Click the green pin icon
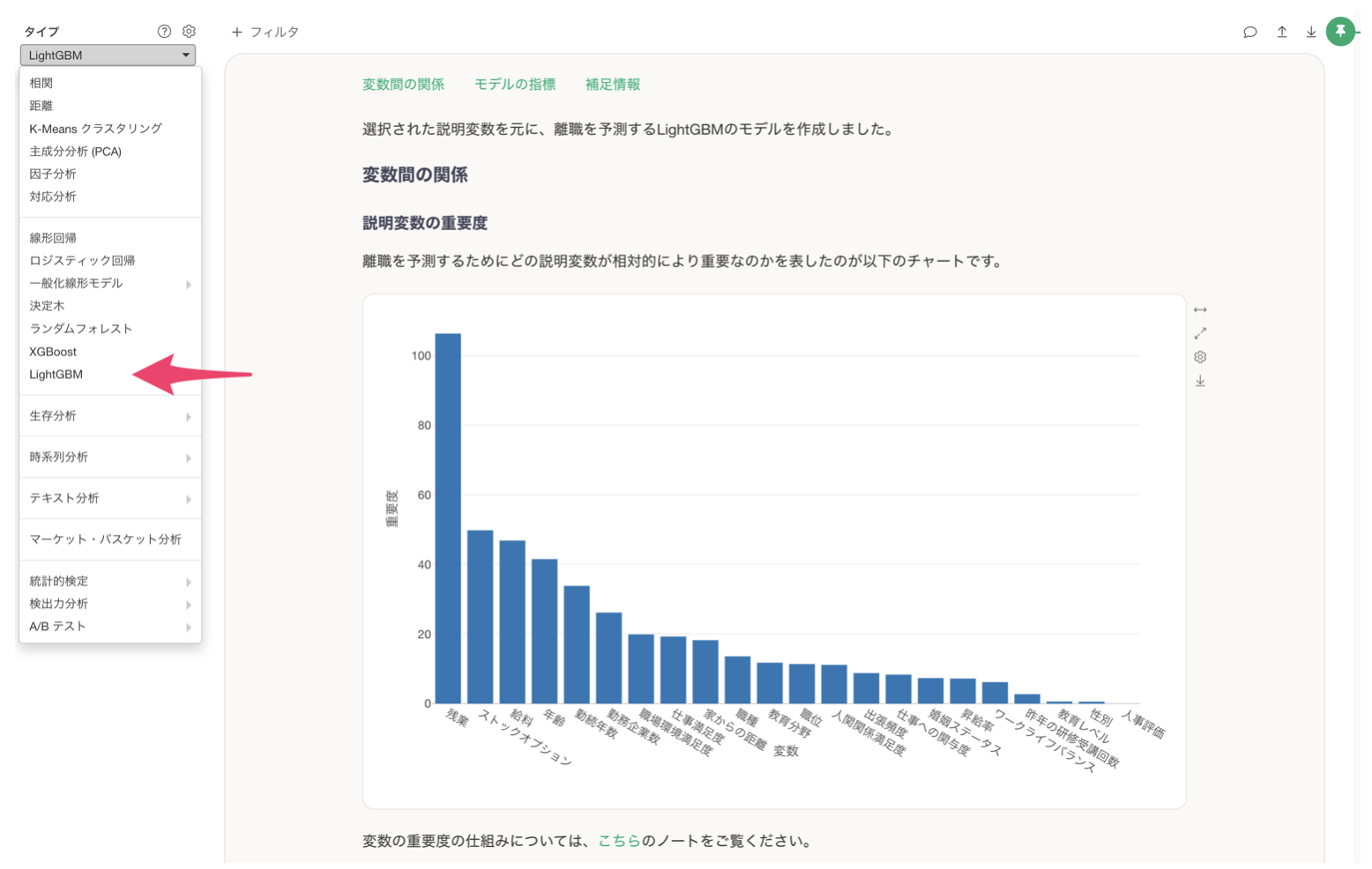1372x869 pixels. pos(1340,32)
